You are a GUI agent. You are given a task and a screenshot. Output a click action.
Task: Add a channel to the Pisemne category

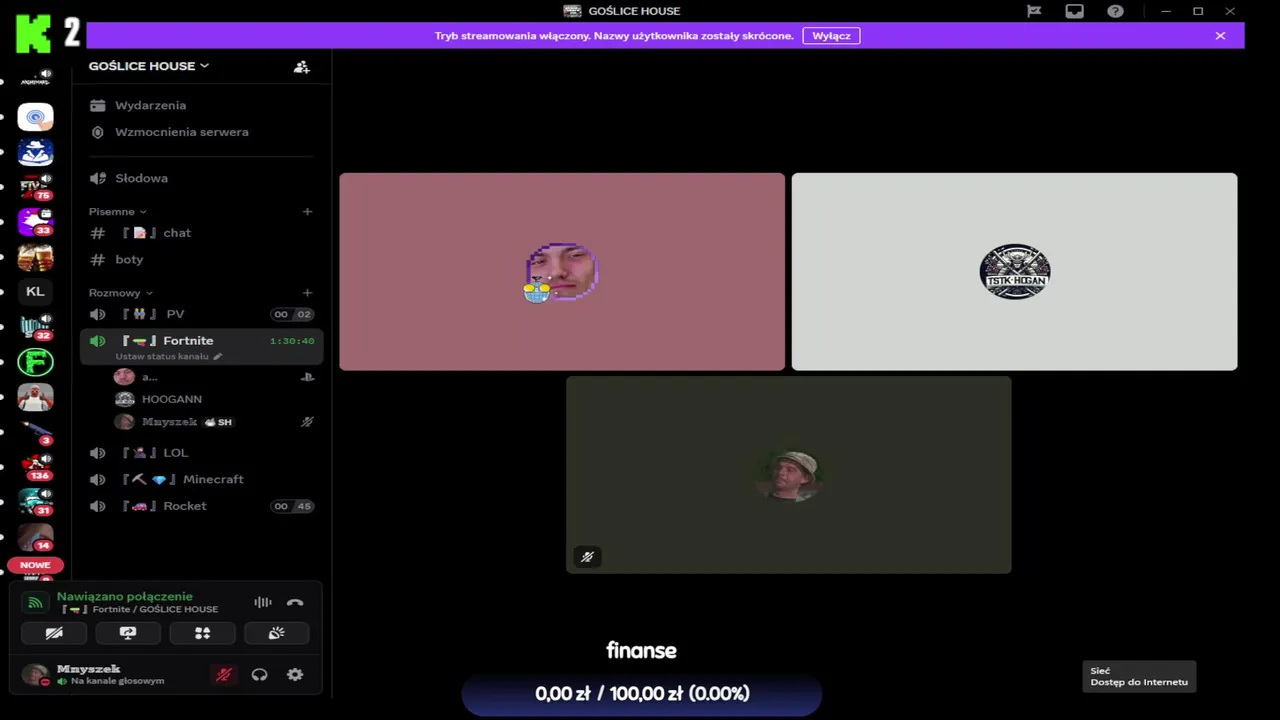tap(307, 211)
